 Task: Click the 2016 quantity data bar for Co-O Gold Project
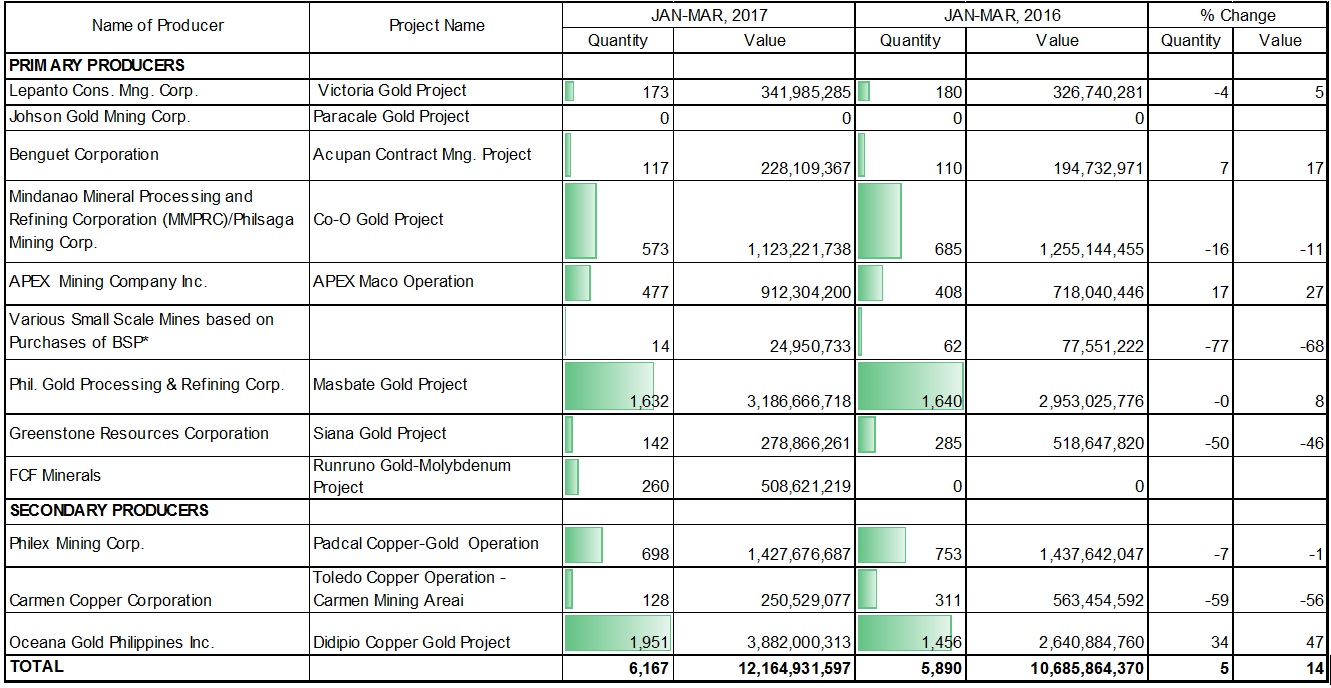coord(880,221)
